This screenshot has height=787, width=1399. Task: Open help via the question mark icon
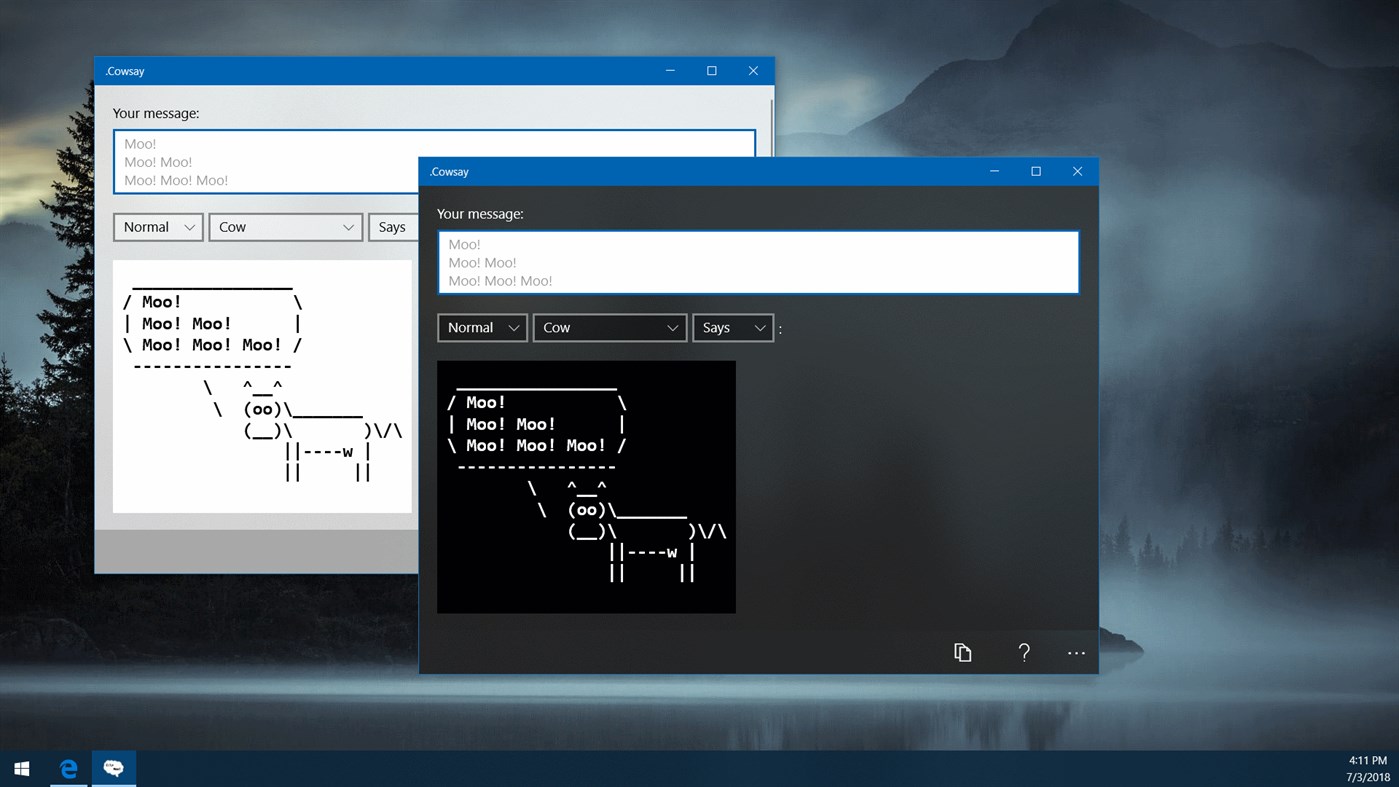point(1024,652)
